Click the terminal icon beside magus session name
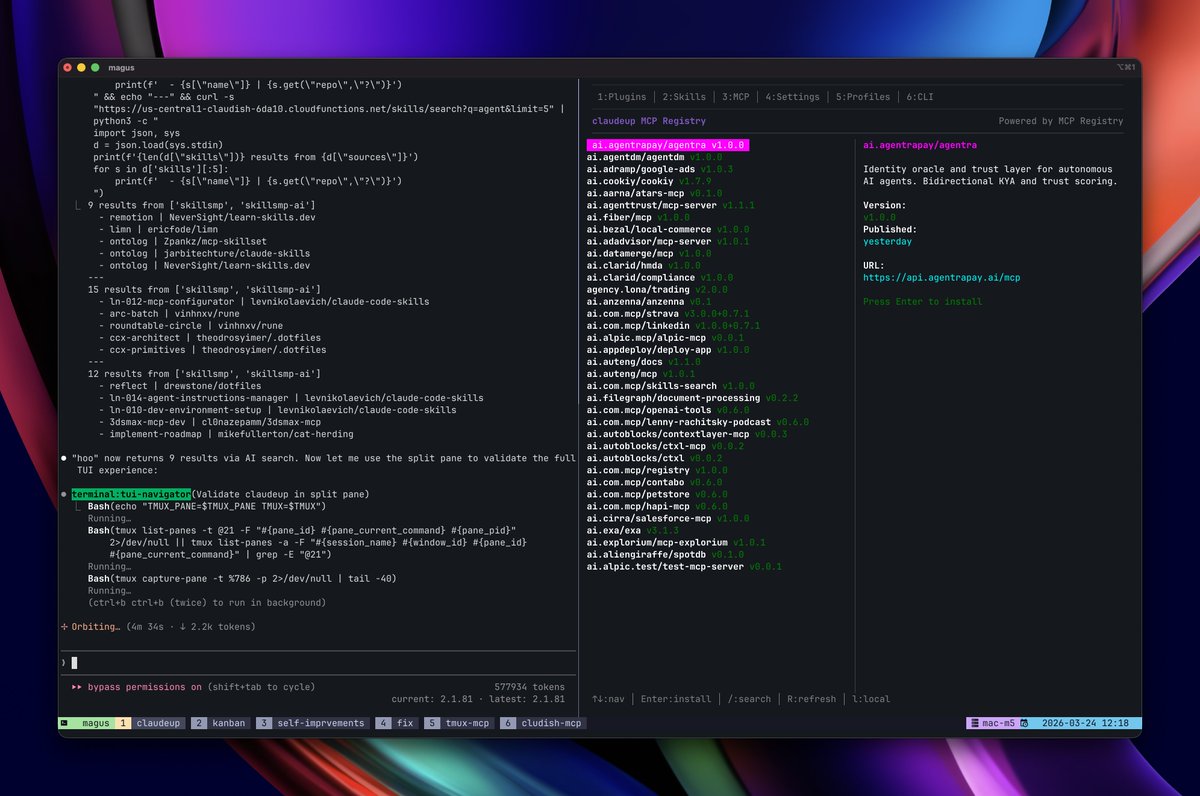 [64, 722]
